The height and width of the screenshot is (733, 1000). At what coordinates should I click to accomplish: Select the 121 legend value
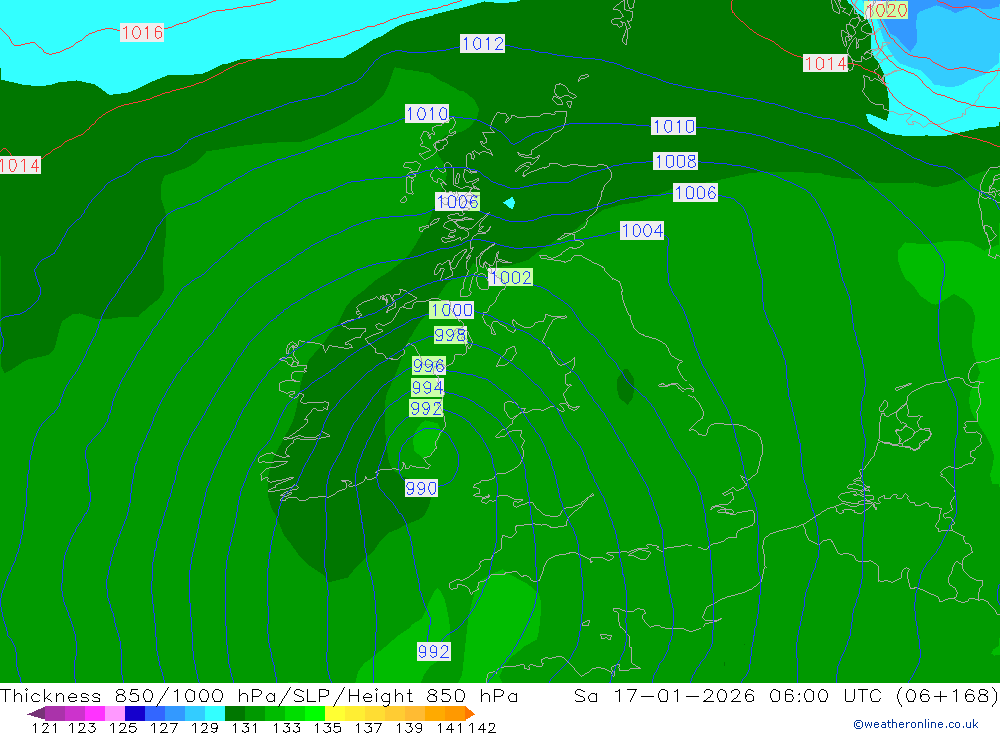(45, 727)
